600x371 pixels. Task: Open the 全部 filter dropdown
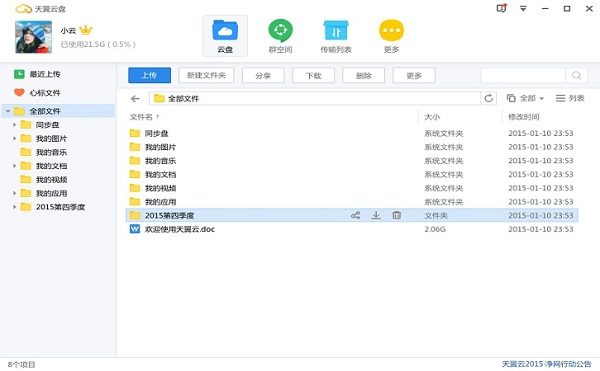(525, 98)
